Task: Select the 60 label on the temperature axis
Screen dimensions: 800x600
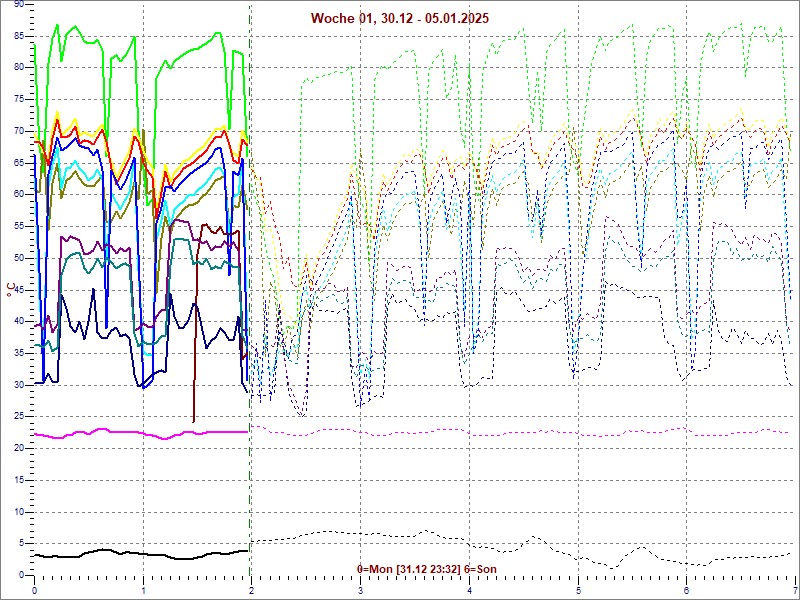Action: pyautogui.click(x=18, y=194)
